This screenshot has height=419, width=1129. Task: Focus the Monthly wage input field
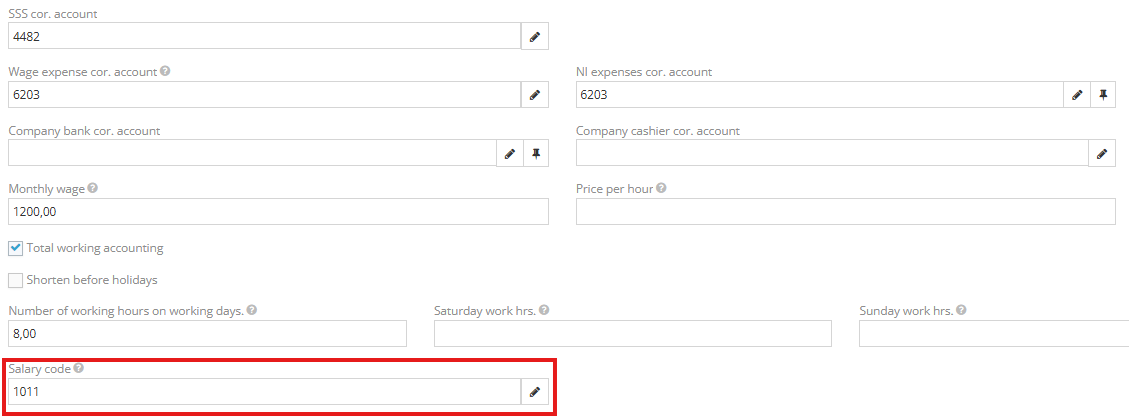point(278,212)
